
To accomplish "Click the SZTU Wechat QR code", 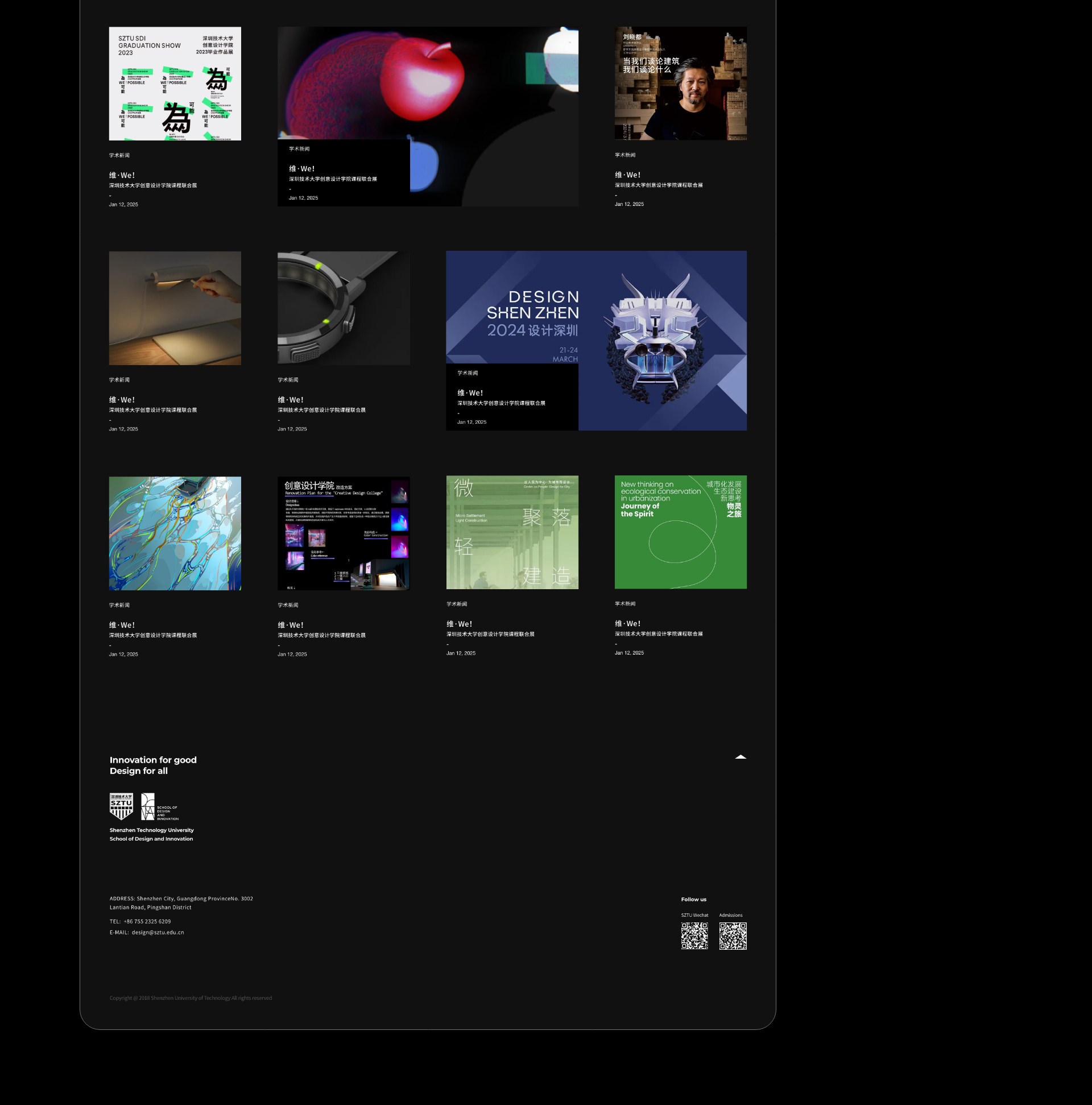I will pyautogui.click(x=694, y=936).
